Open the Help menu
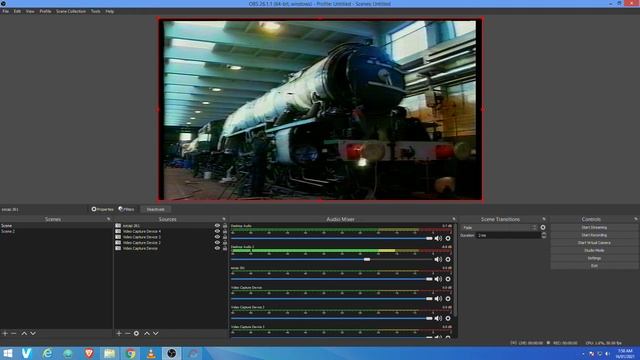This screenshot has width=640, height=360. (110, 11)
